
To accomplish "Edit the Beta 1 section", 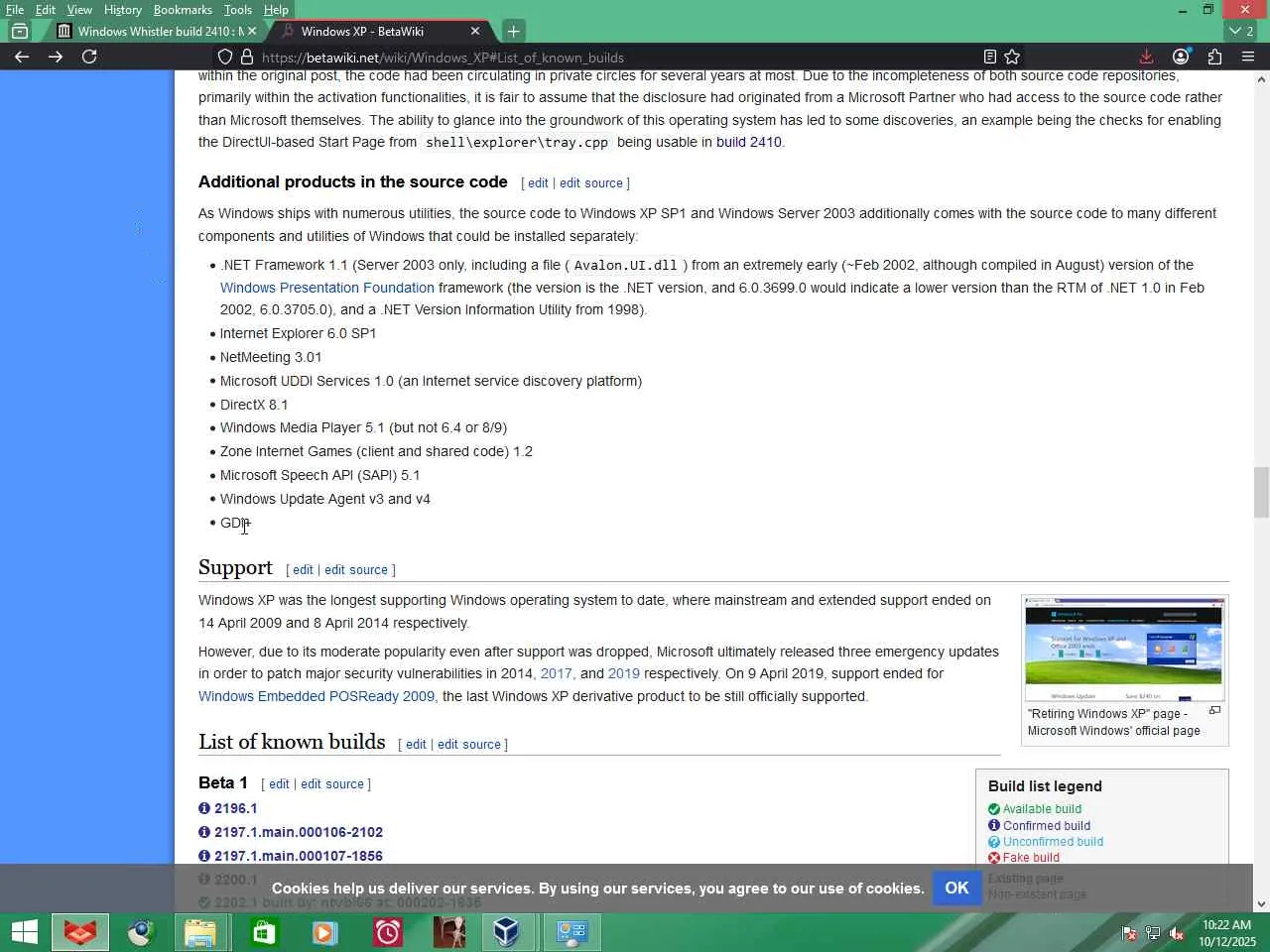I will (279, 784).
